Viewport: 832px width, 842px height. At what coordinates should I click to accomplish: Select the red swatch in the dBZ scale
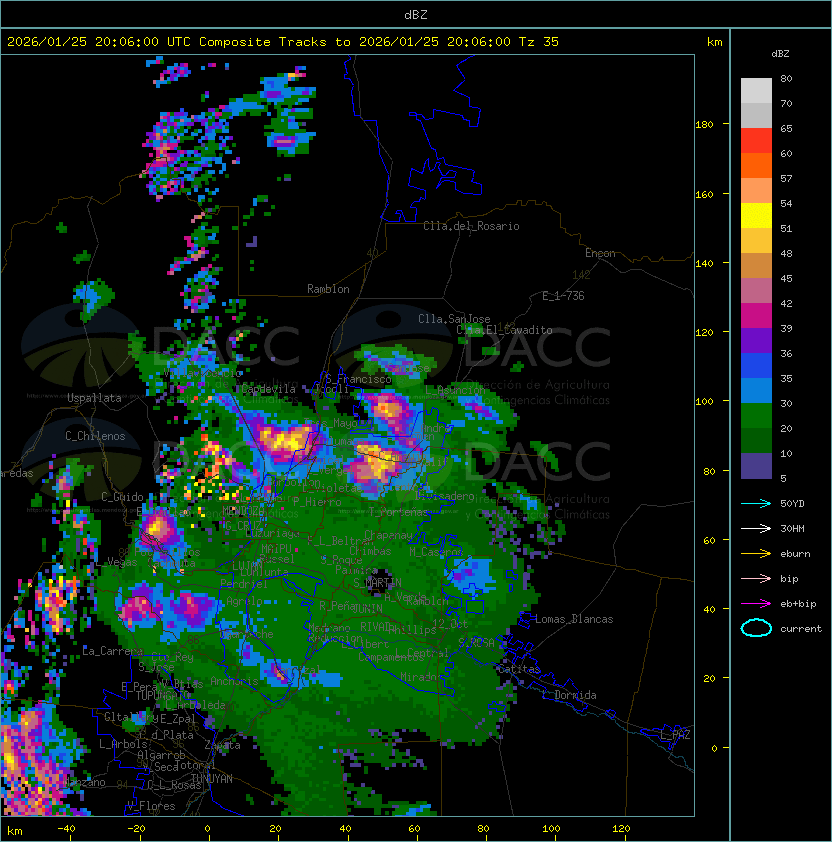[756, 140]
